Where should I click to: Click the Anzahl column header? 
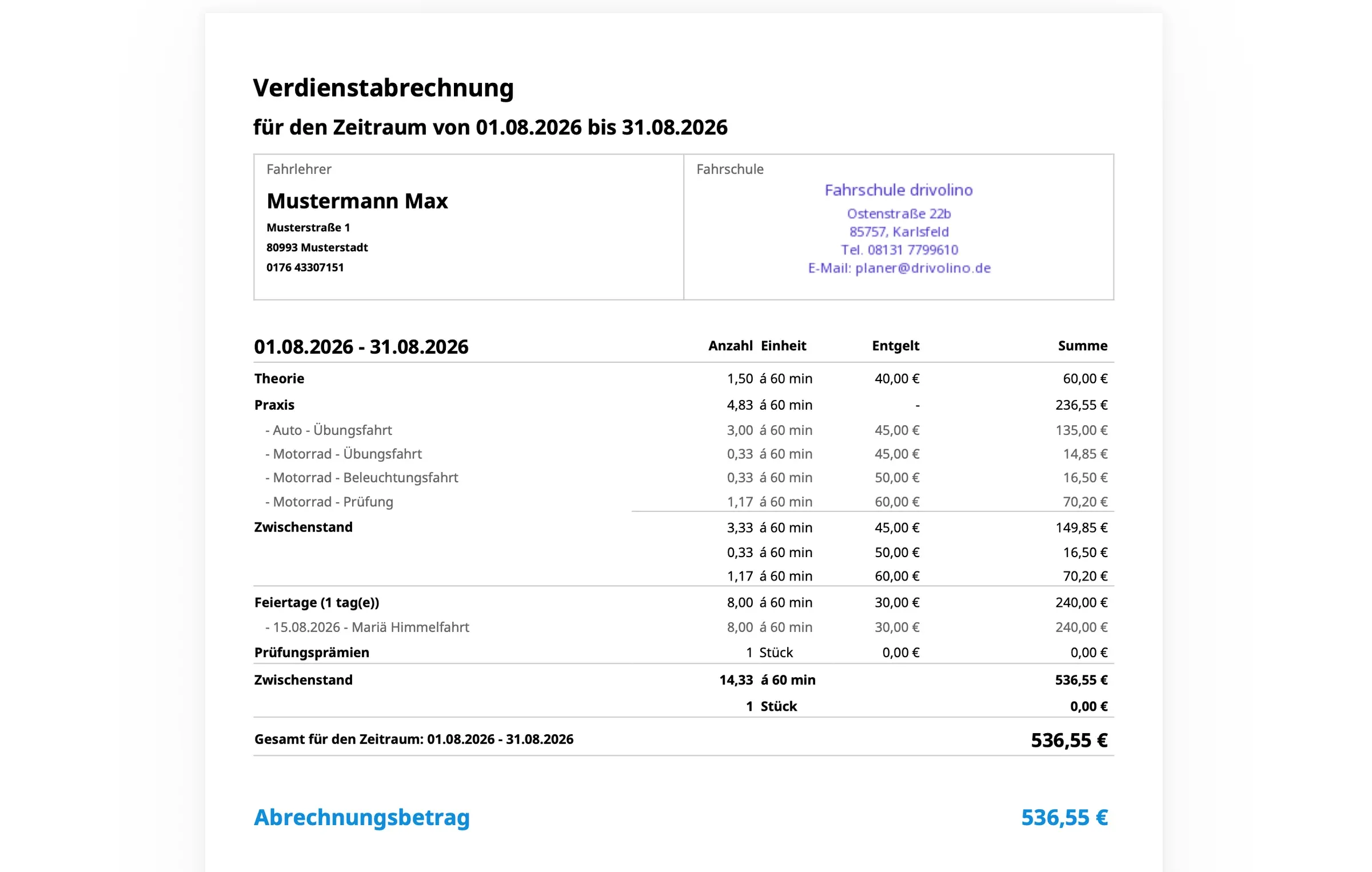click(x=731, y=346)
